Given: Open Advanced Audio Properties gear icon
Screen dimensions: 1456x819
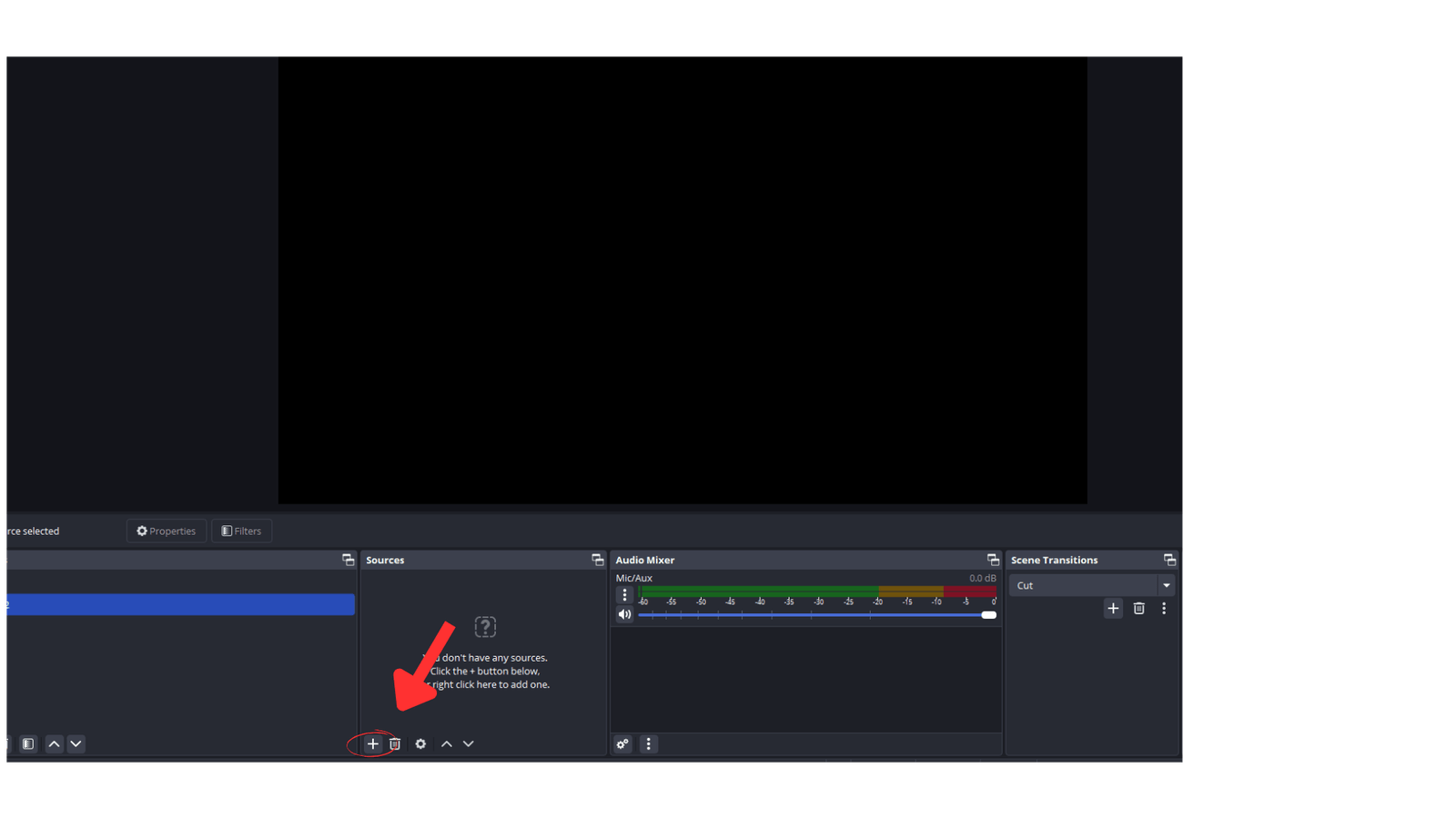Looking at the screenshot, I should coord(622,743).
